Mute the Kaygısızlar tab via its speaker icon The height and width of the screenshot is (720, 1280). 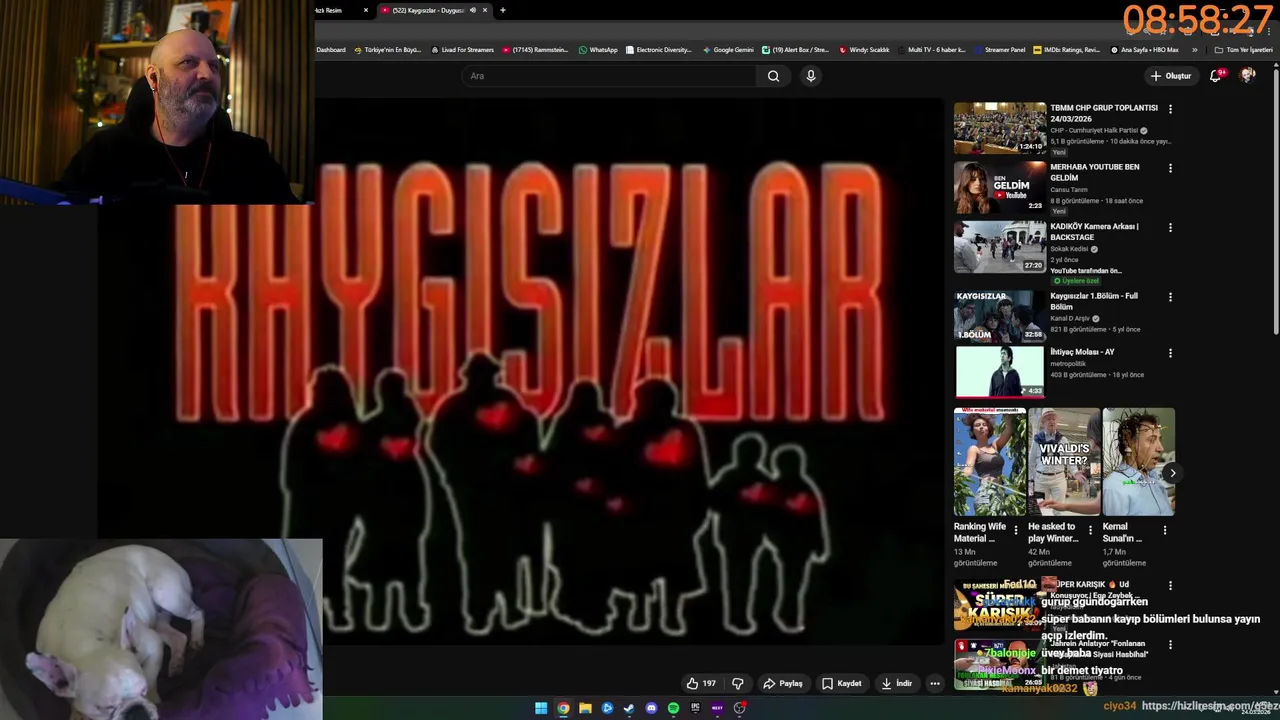point(472,10)
